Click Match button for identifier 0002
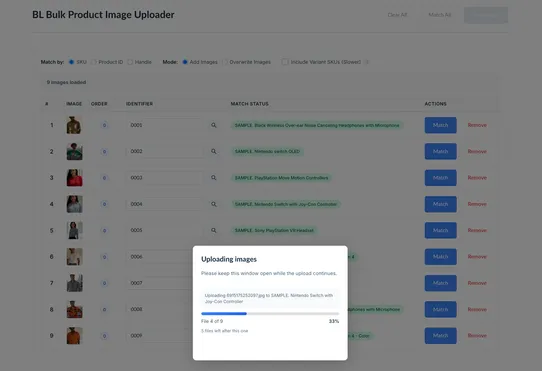 tap(440, 151)
